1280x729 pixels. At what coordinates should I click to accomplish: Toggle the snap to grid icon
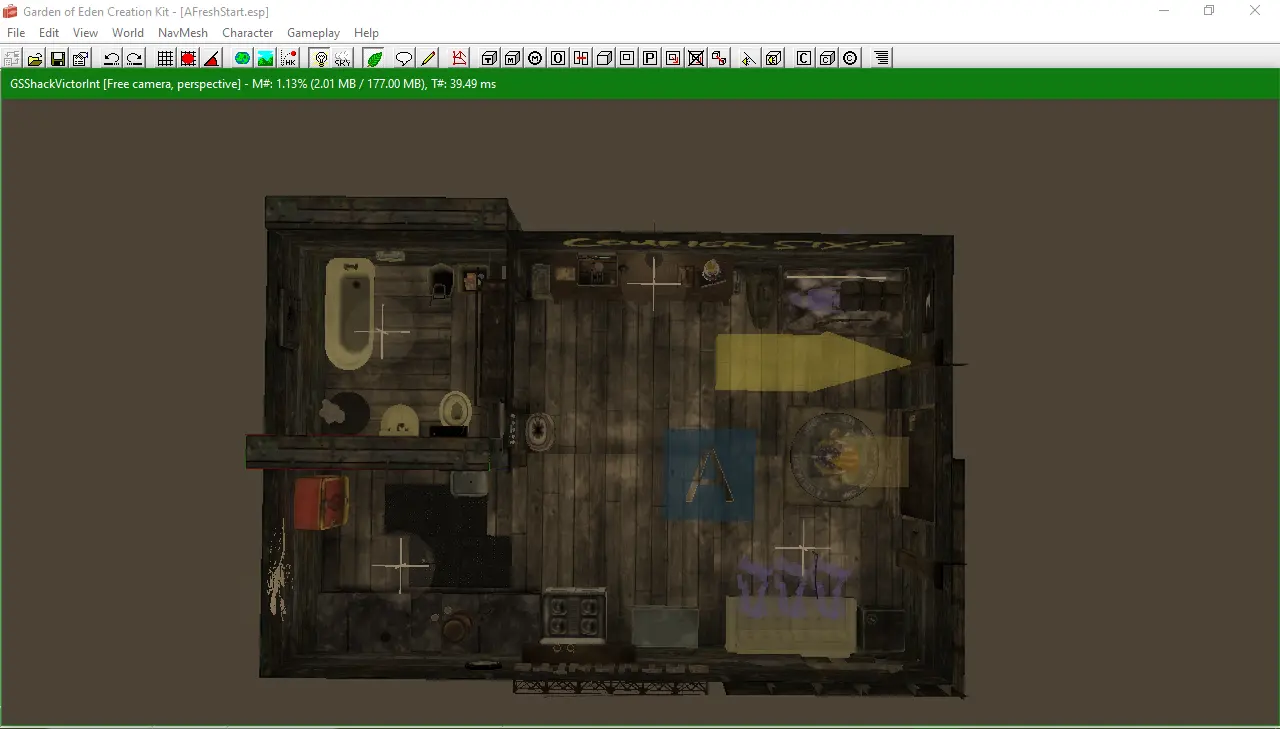tap(165, 58)
